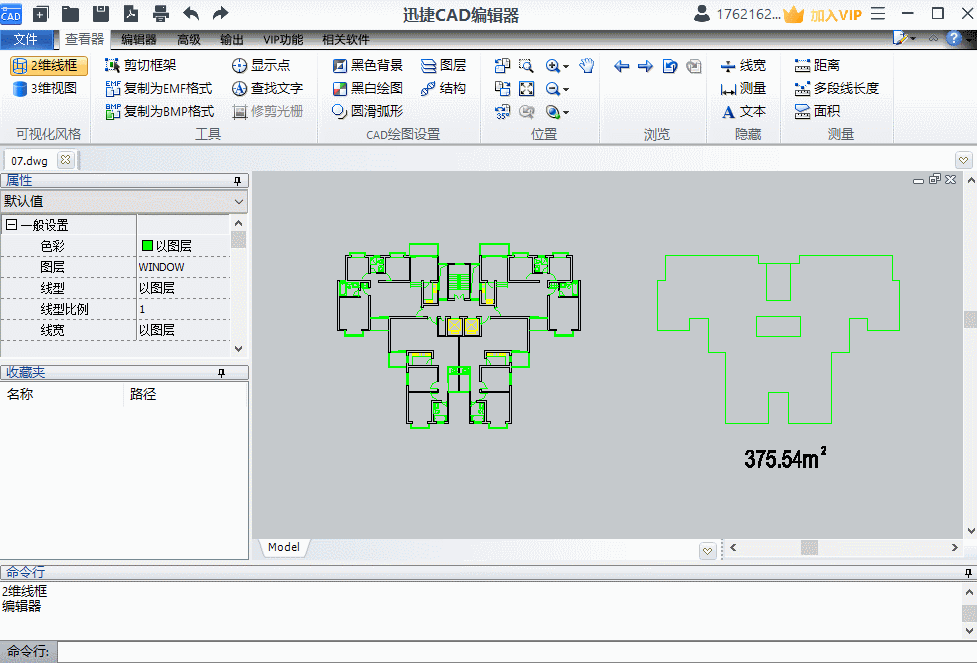Pin the 属性 panel
Image resolution: width=977 pixels, height=663 pixels.
click(237, 181)
